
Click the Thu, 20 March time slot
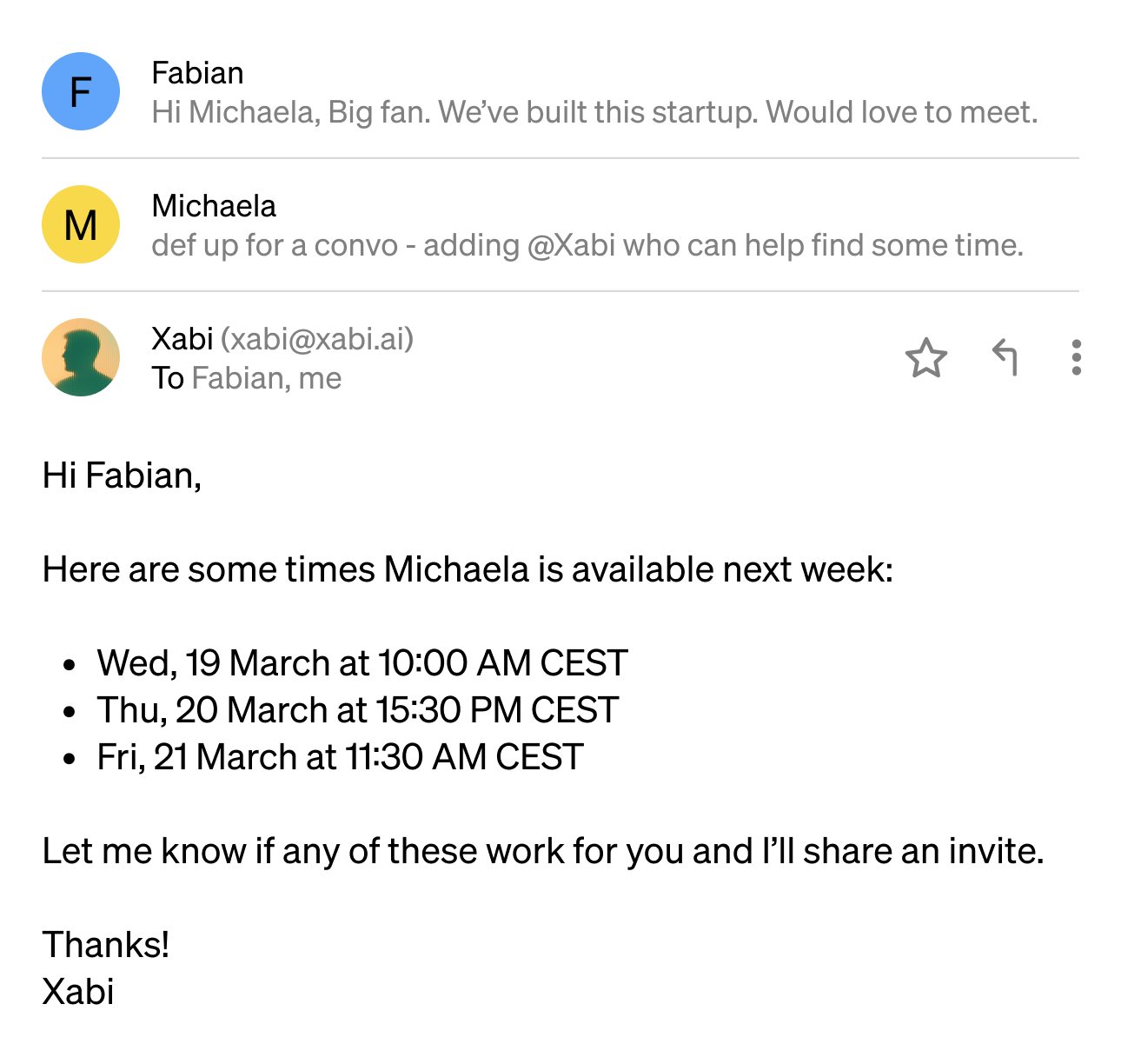click(357, 709)
